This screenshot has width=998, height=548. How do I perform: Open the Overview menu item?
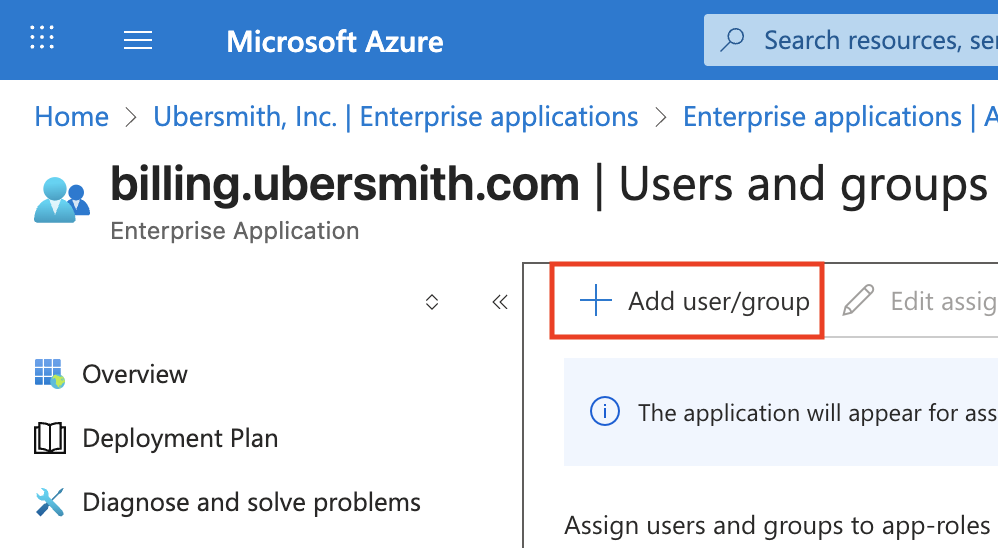click(x=134, y=374)
